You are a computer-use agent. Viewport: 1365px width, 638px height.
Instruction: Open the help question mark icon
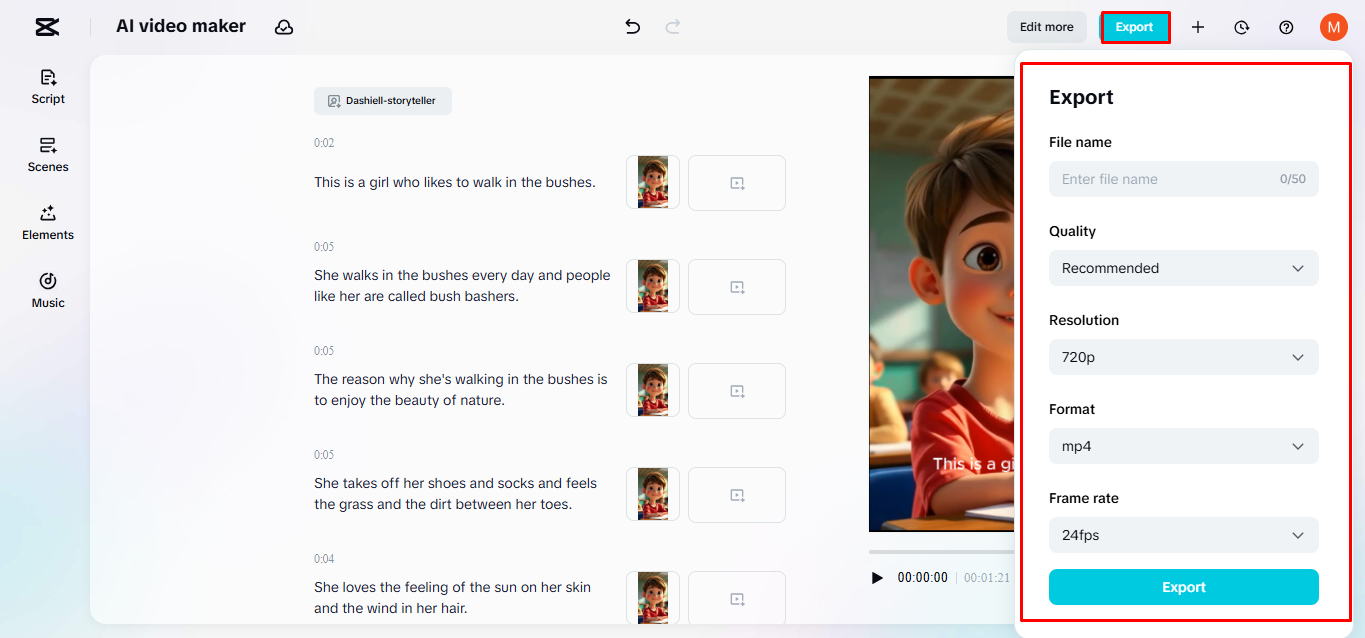coord(1287,27)
